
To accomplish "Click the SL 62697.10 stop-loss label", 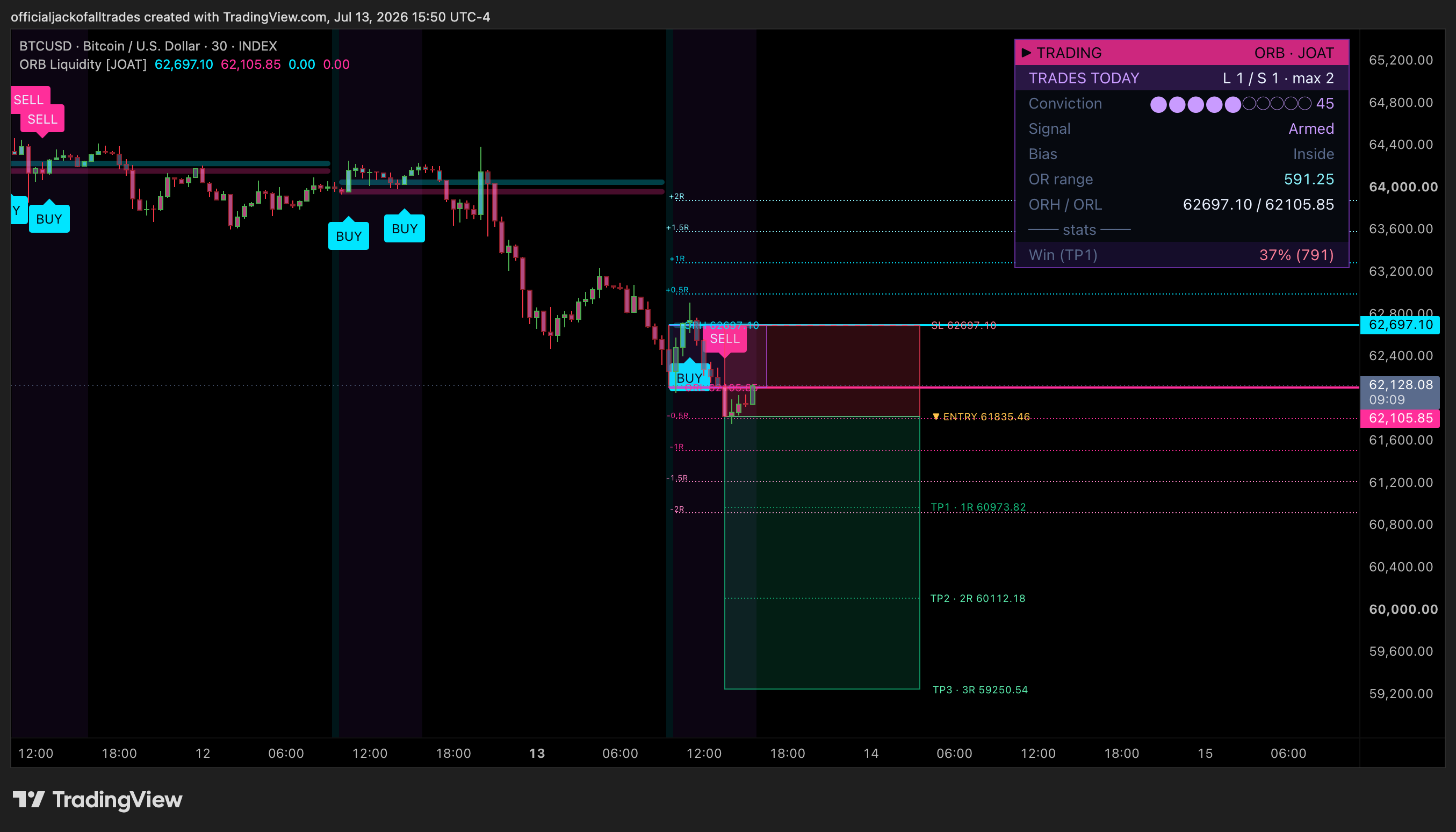I will pos(964,325).
